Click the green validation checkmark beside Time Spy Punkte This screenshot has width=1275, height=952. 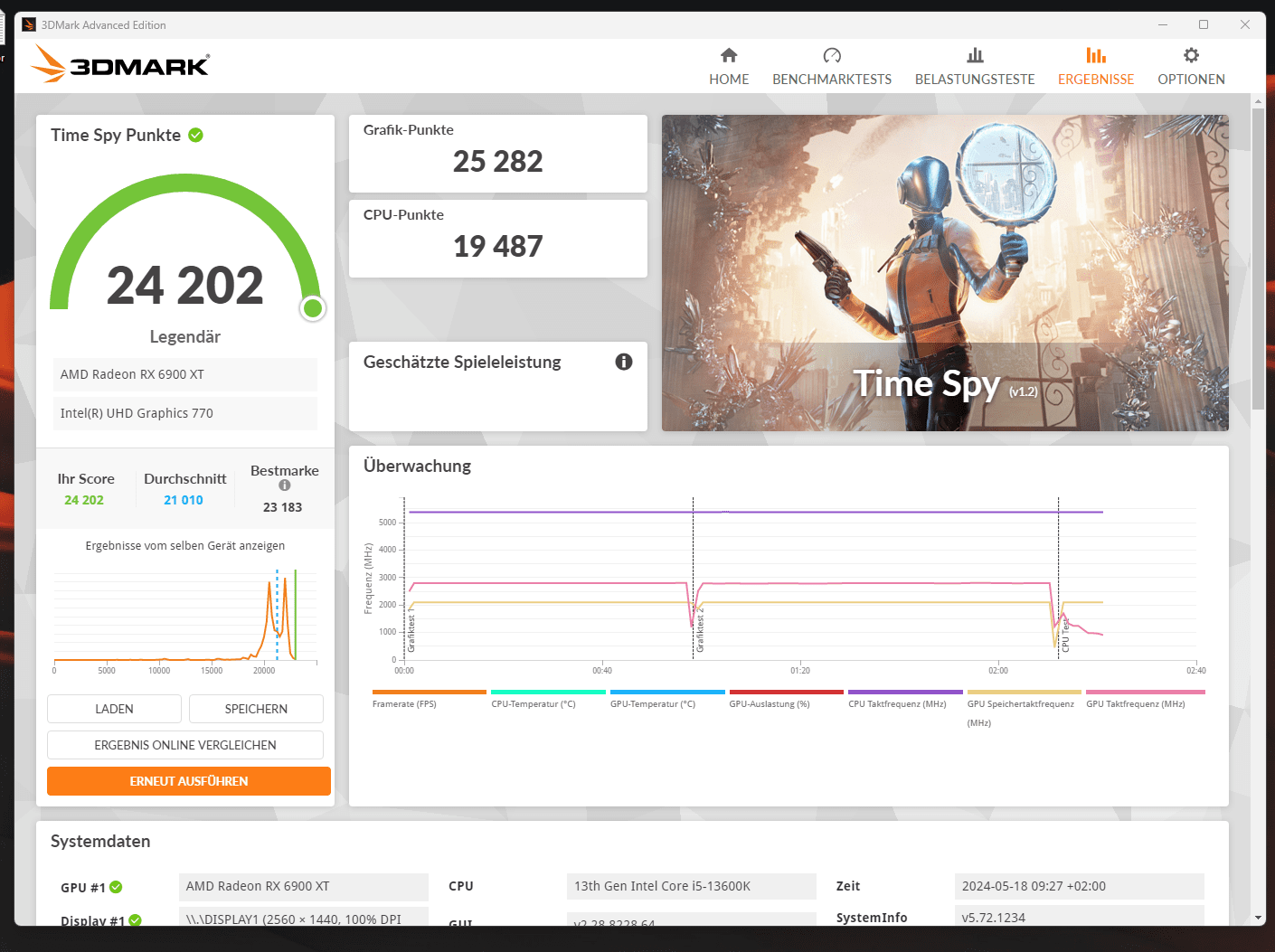pyautogui.click(x=196, y=135)
